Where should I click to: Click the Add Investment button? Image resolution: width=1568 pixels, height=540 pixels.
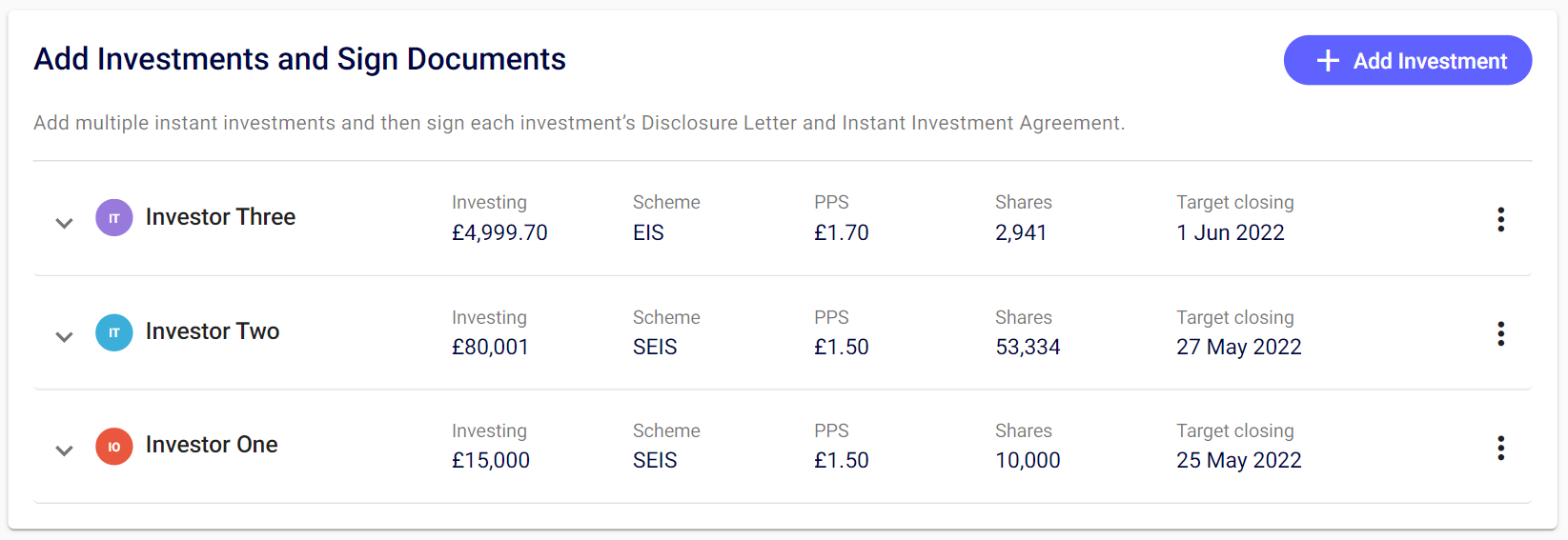click(1407, 61)
